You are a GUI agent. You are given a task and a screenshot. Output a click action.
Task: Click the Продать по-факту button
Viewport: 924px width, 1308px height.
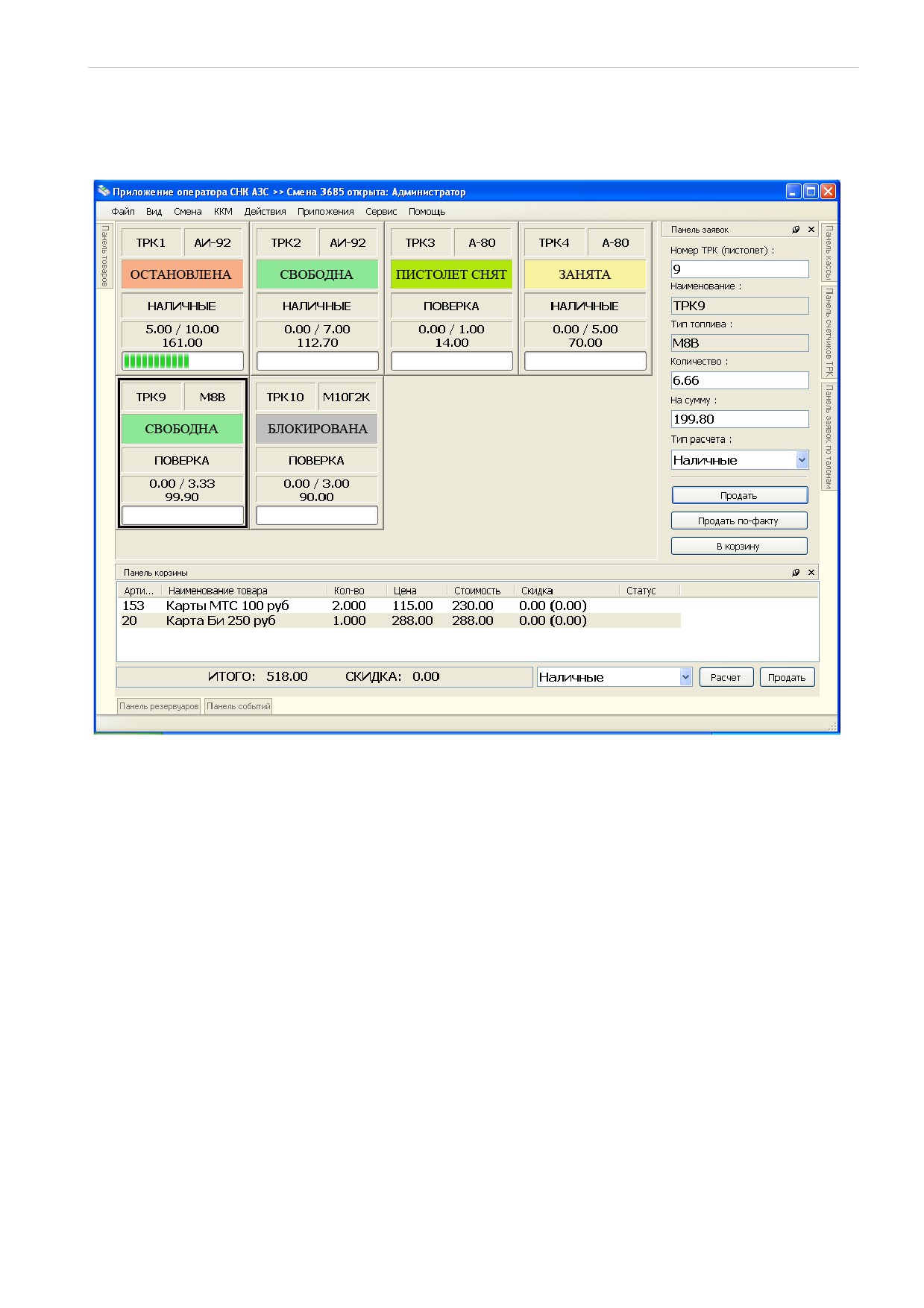tap(739, 521)
